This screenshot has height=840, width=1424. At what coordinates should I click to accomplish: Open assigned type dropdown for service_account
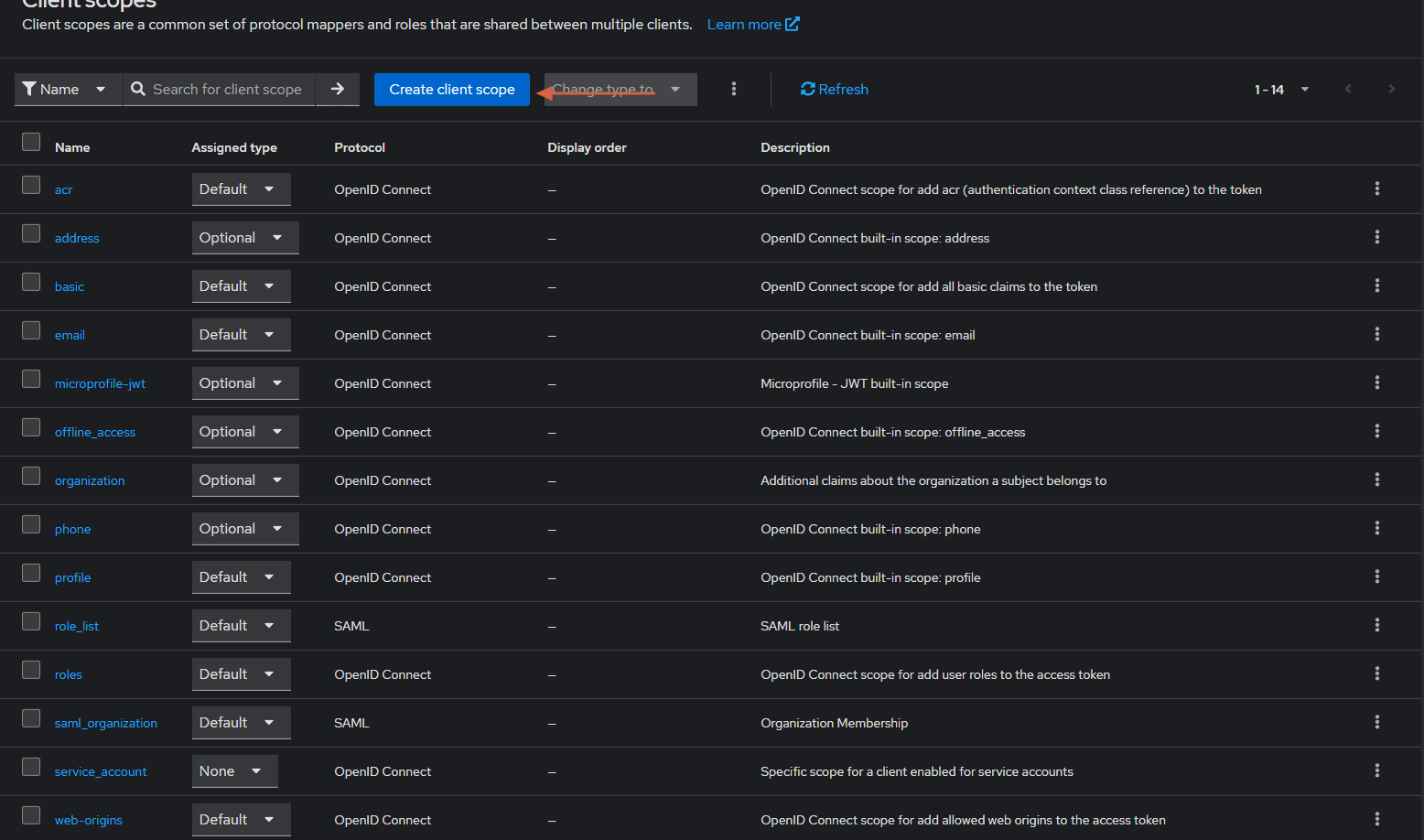pos(234,771)
